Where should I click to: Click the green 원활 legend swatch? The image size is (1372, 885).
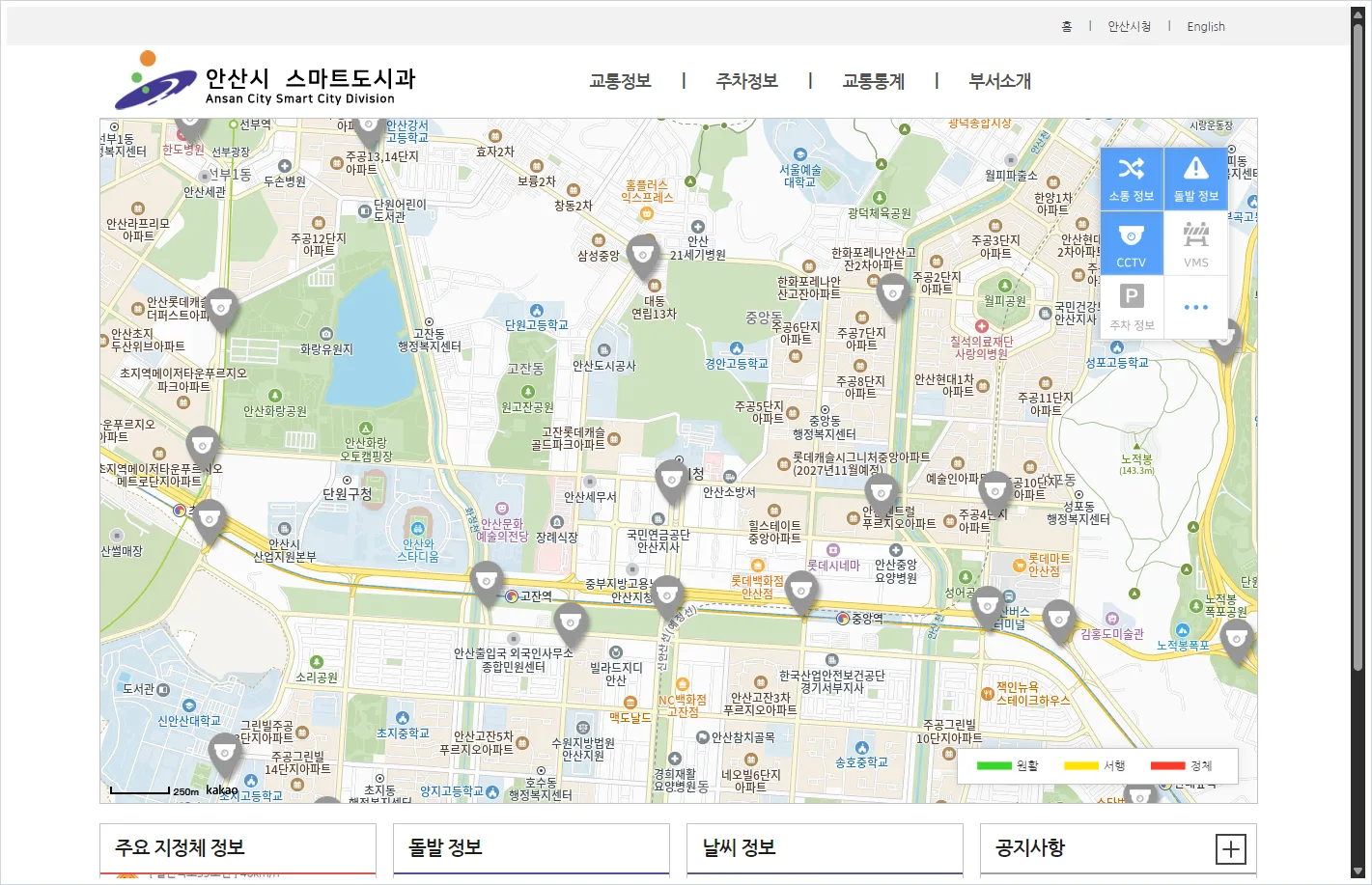tap(994, 766)
